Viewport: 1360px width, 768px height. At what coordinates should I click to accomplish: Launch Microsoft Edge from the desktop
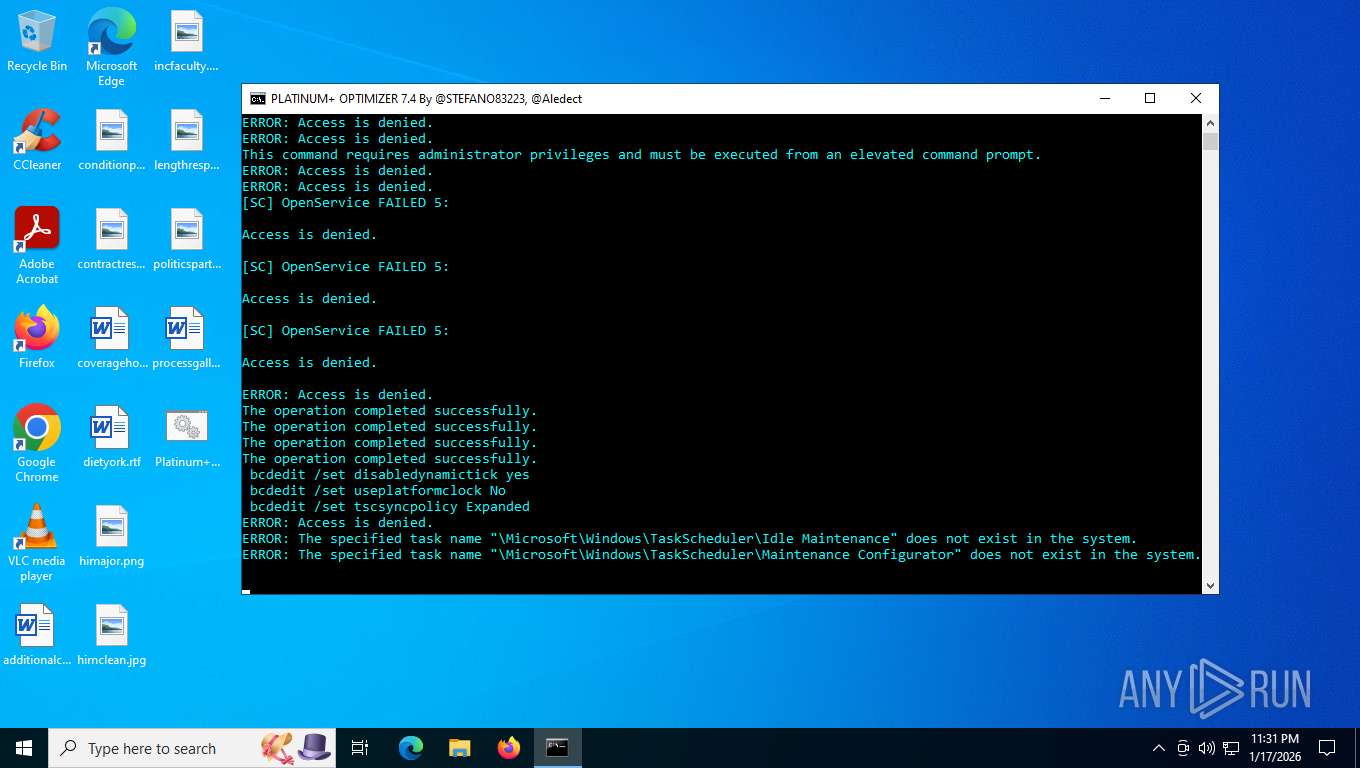click(111, 47)
